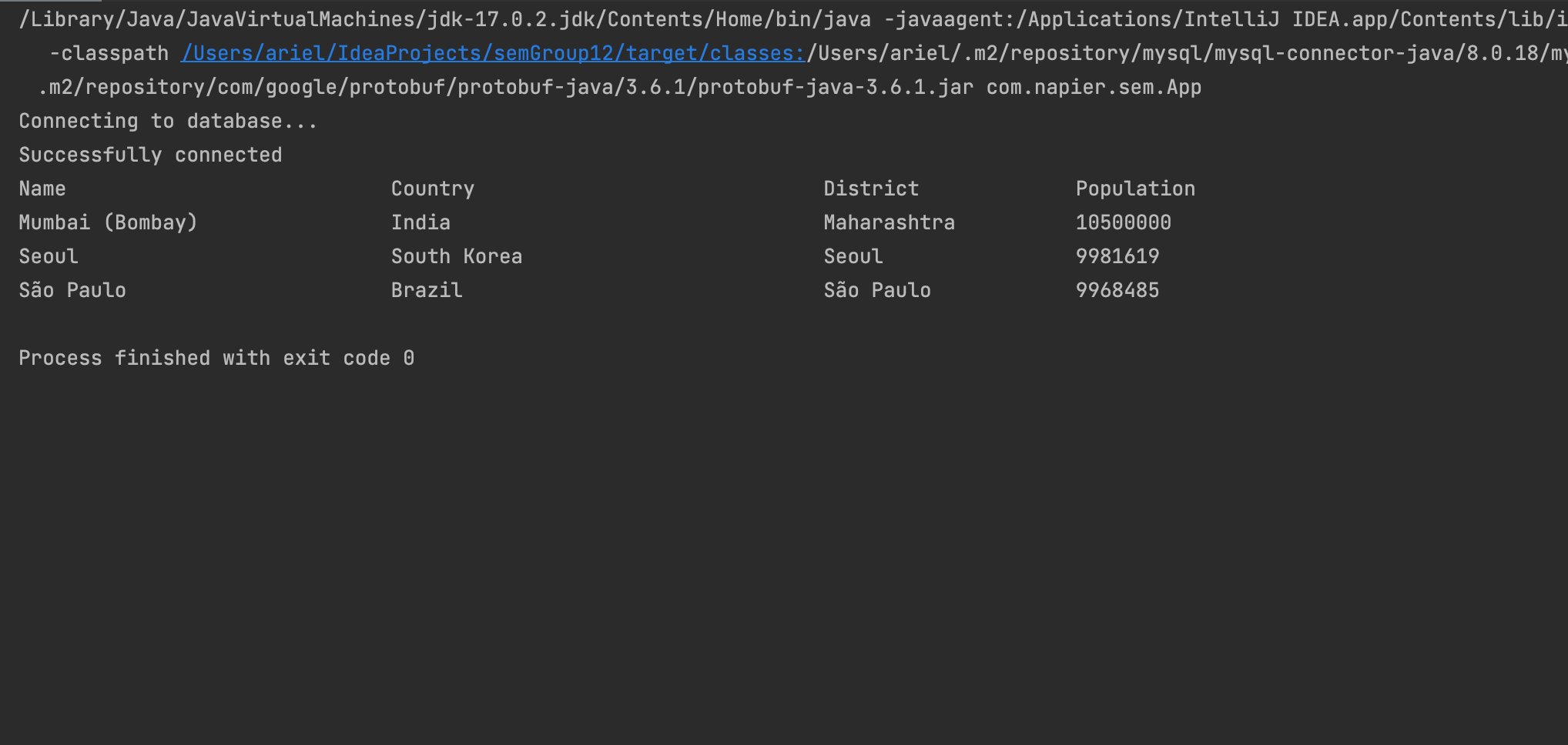Select the 'Mumbai (Bombay)' city name
The image size is (1568, 745).
[x=109, y=222]
